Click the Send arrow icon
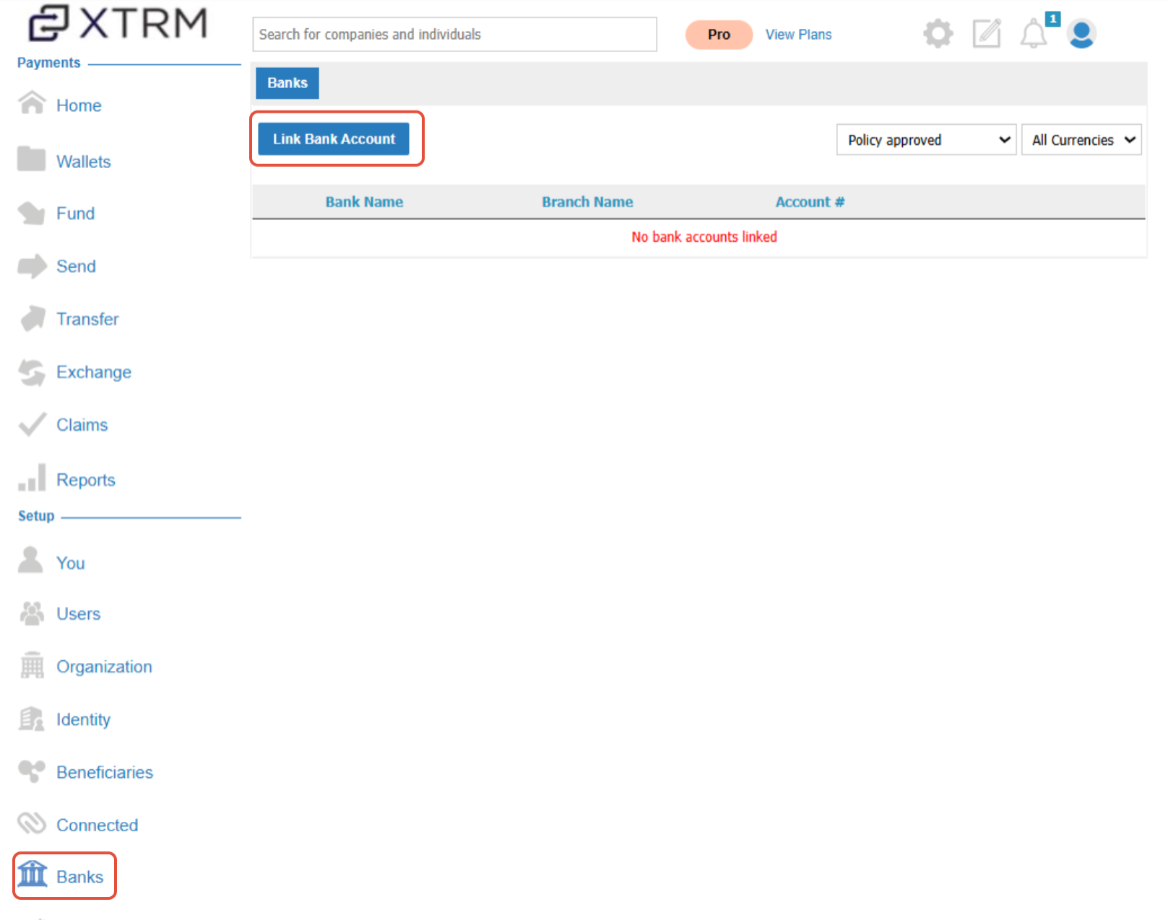 pyautogui.click(x=32, y=266)
